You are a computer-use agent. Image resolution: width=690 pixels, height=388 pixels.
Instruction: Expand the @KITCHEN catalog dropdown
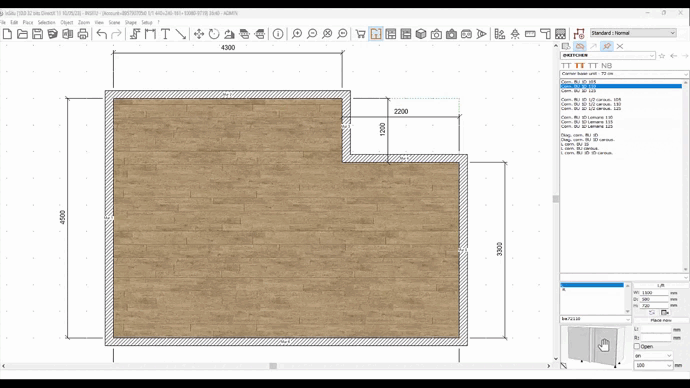pos(608,55)
